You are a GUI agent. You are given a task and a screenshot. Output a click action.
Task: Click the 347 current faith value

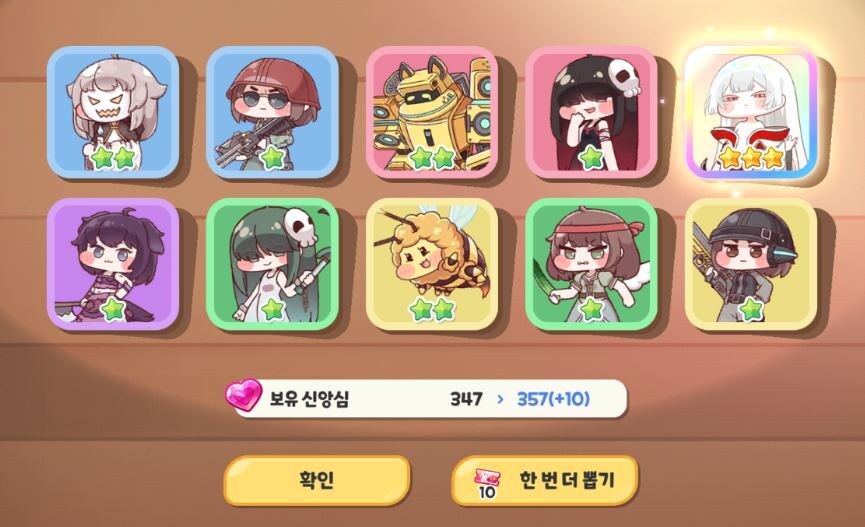(x=466, y=398)
